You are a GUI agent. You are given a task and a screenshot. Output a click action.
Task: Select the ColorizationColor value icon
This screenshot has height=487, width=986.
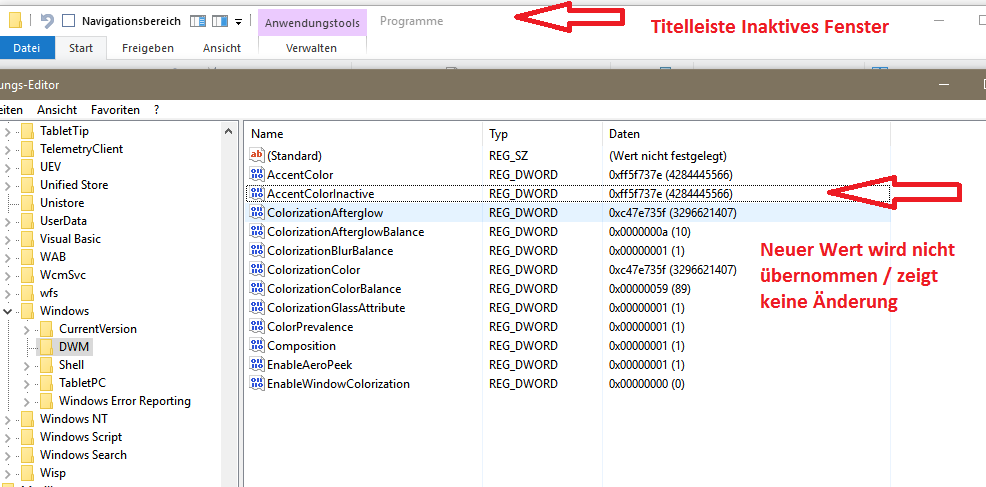(257, 270)
